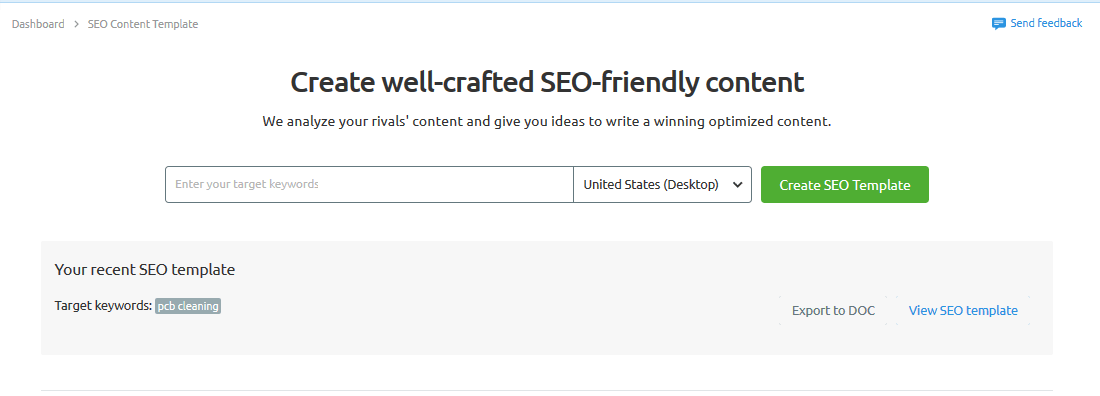
Task: Click the rivals' content description subtitle
Action: [546, 121]
